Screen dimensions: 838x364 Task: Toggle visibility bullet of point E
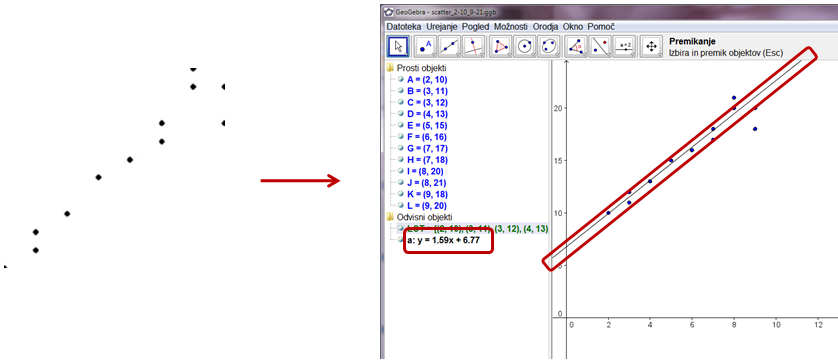(x=400, y=125)
